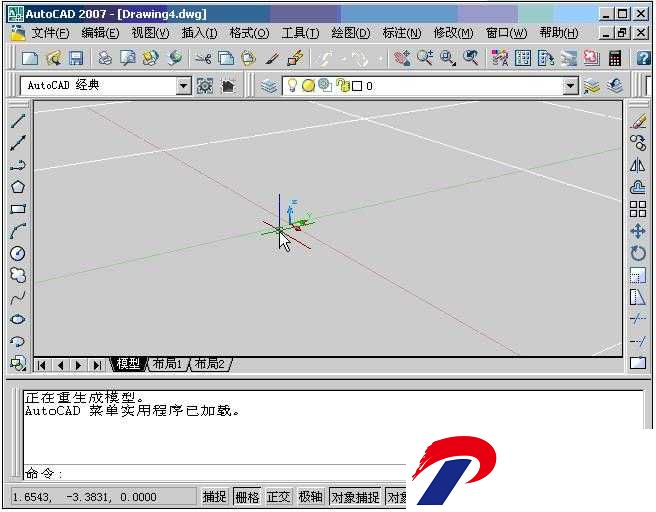This screenshot has height=512, width=656.
Task: Switch to the 模型 tab
Action: pyautogui.click(x=128, y=364)
